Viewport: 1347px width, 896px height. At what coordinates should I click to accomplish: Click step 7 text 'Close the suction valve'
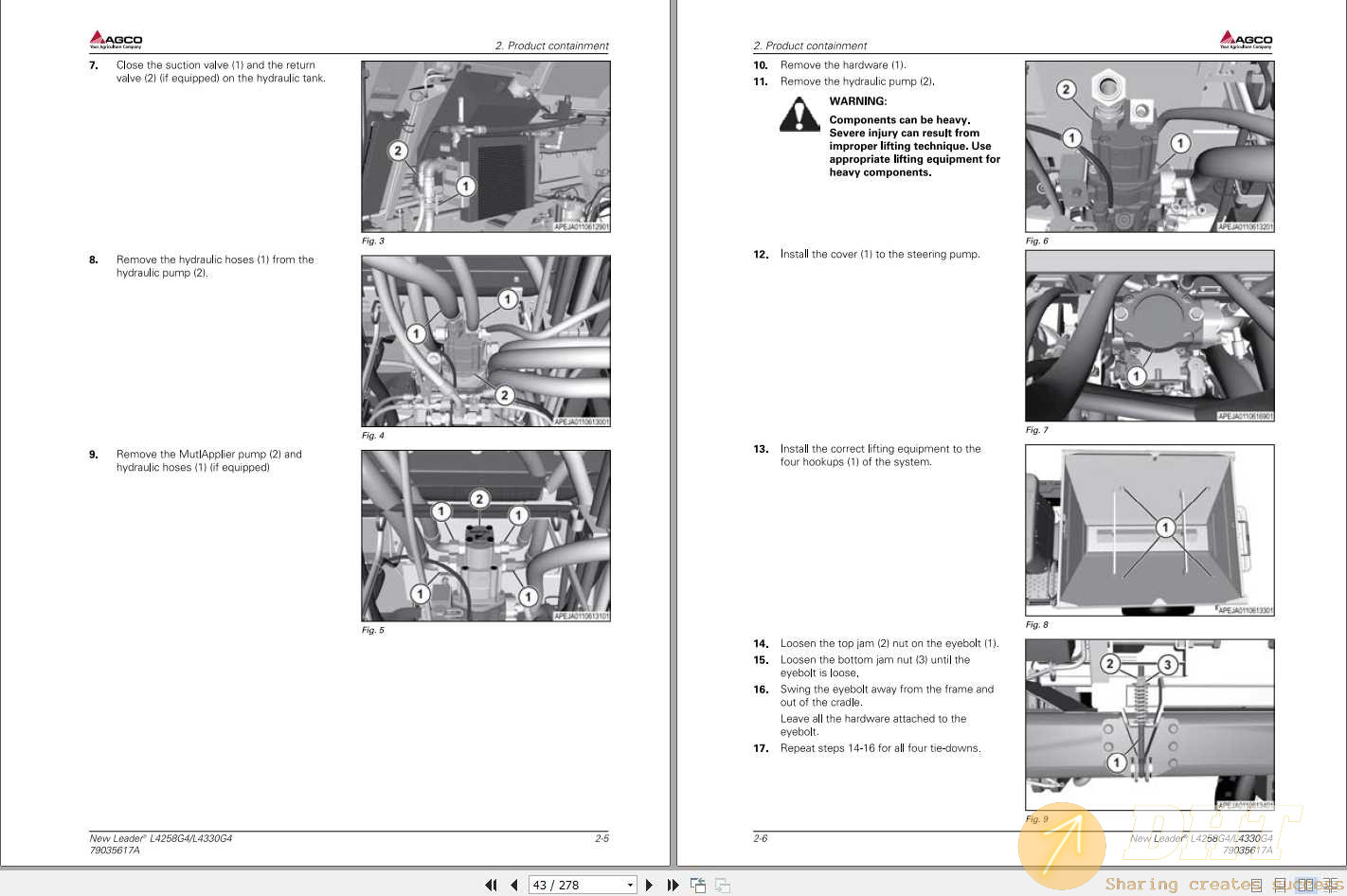pyautogui.click(x=172, y=65)
